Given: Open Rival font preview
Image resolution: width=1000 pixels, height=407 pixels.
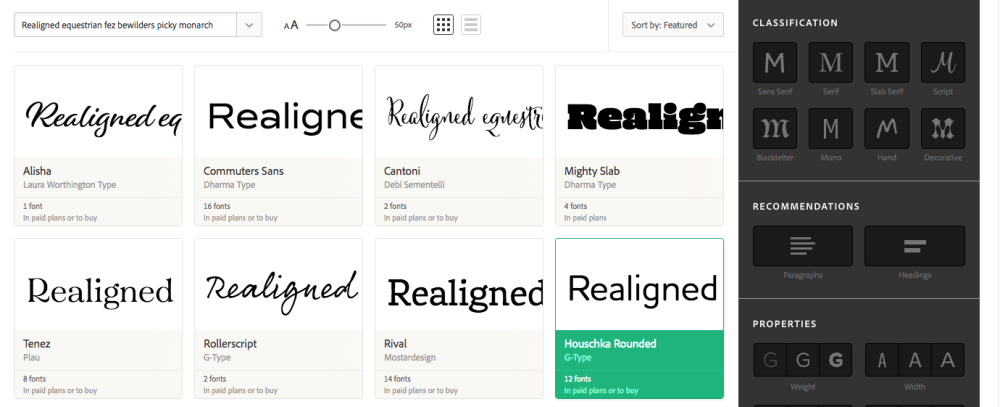Looking at the screenshot, I should pyautogui.click(x=459, y=285).
